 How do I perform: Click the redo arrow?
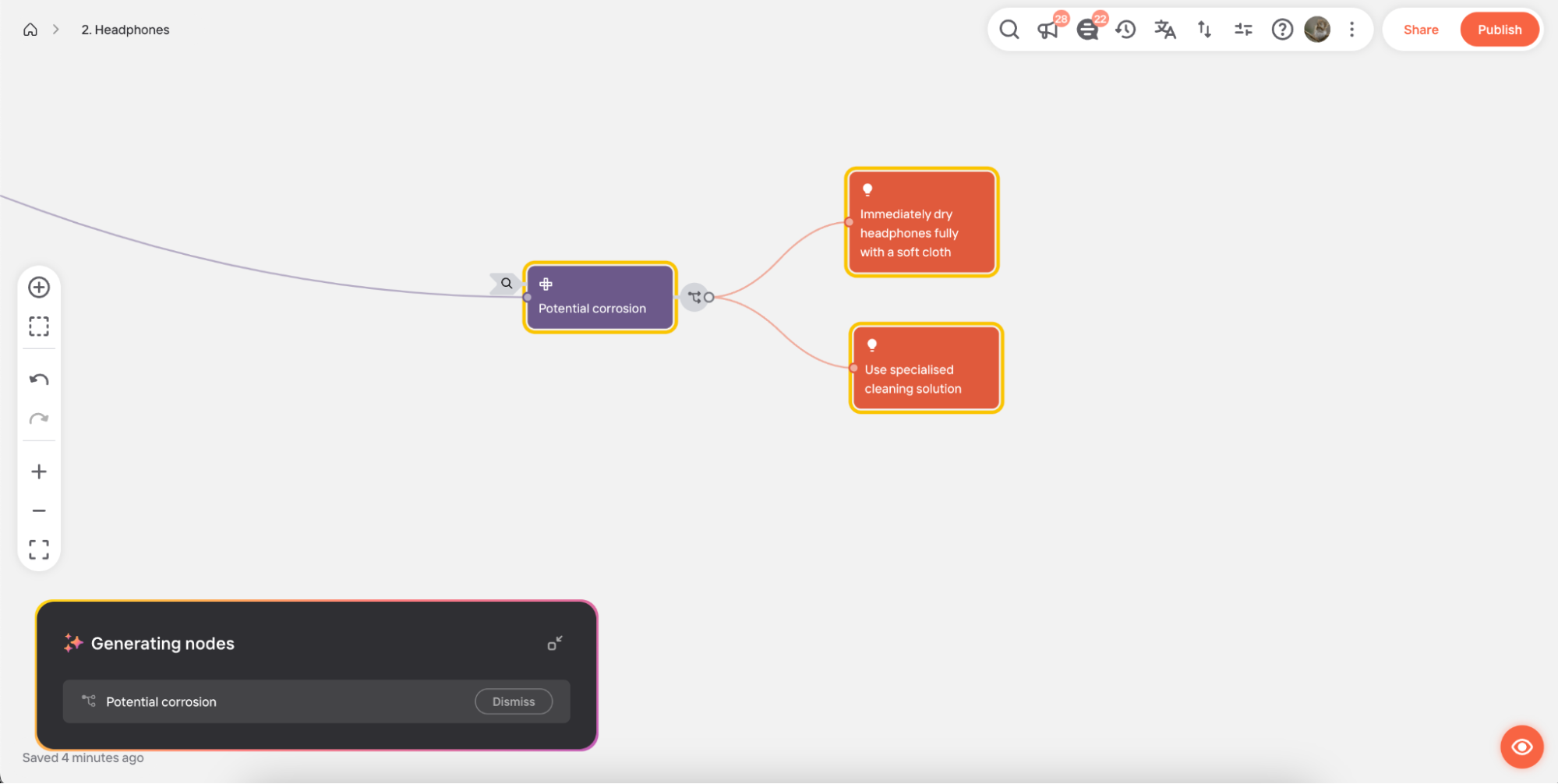[39, 418]
